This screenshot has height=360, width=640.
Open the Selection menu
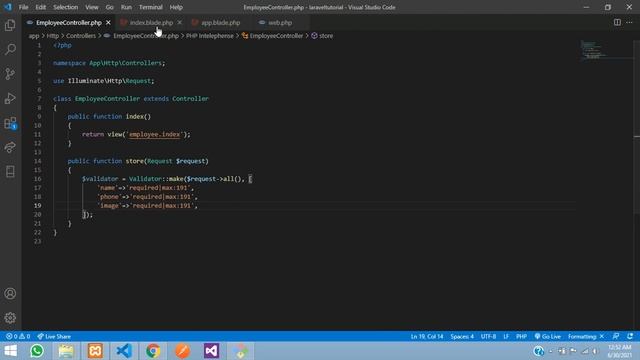65,7
